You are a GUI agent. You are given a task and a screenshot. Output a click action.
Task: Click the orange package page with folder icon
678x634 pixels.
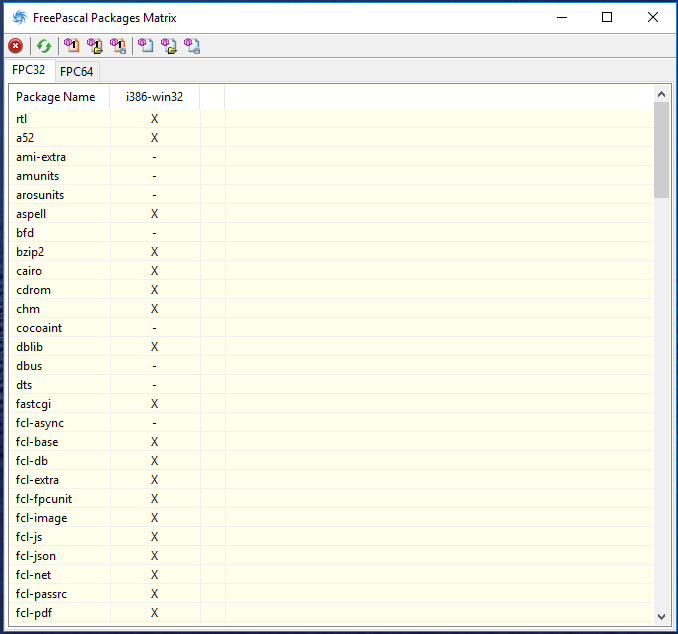tap(95, 45)
